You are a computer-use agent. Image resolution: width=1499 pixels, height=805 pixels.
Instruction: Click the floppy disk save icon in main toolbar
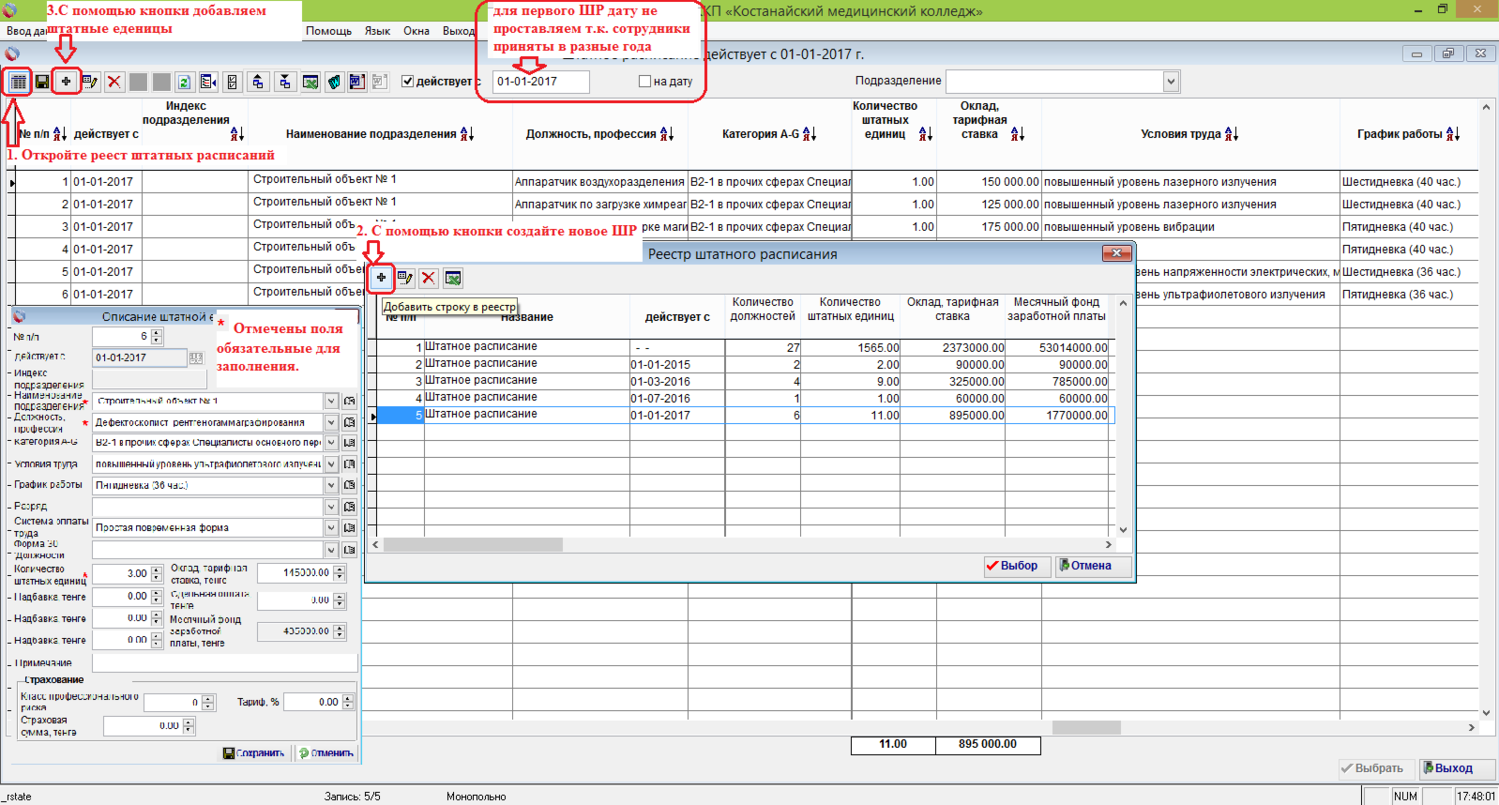42,82
